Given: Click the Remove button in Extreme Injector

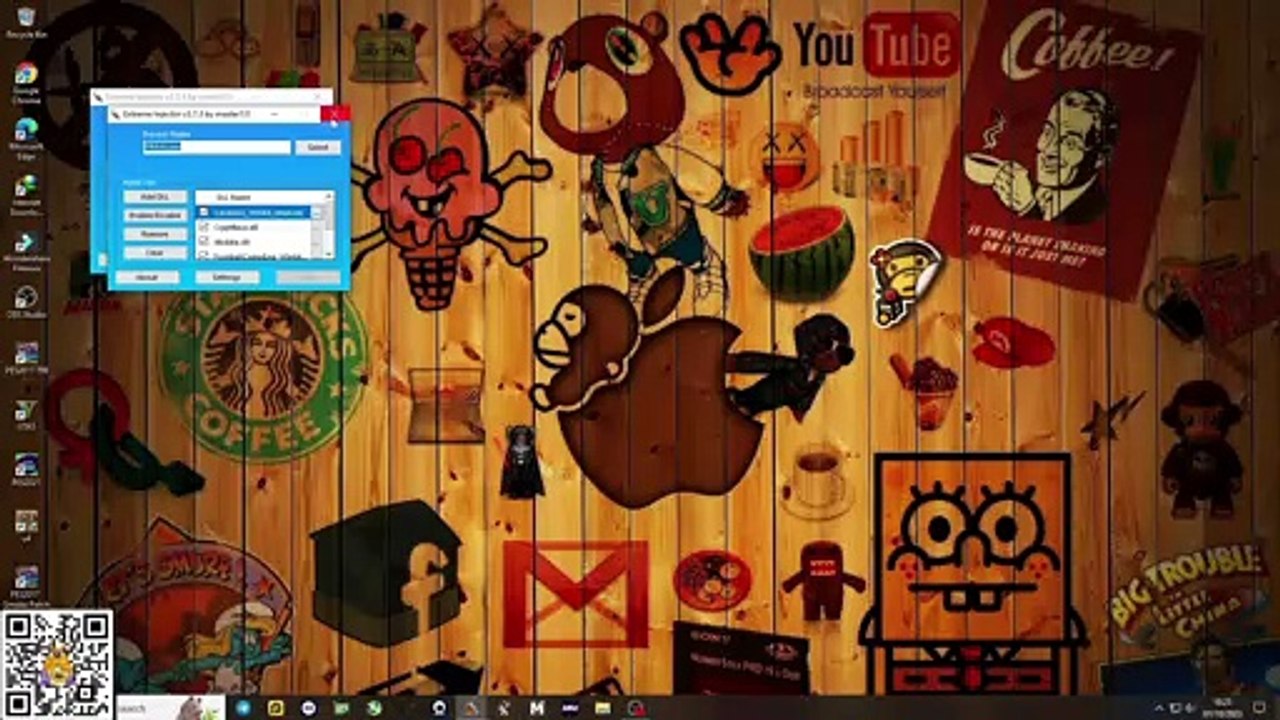Looking at the screenshot, I should click(x=155, y=234).
